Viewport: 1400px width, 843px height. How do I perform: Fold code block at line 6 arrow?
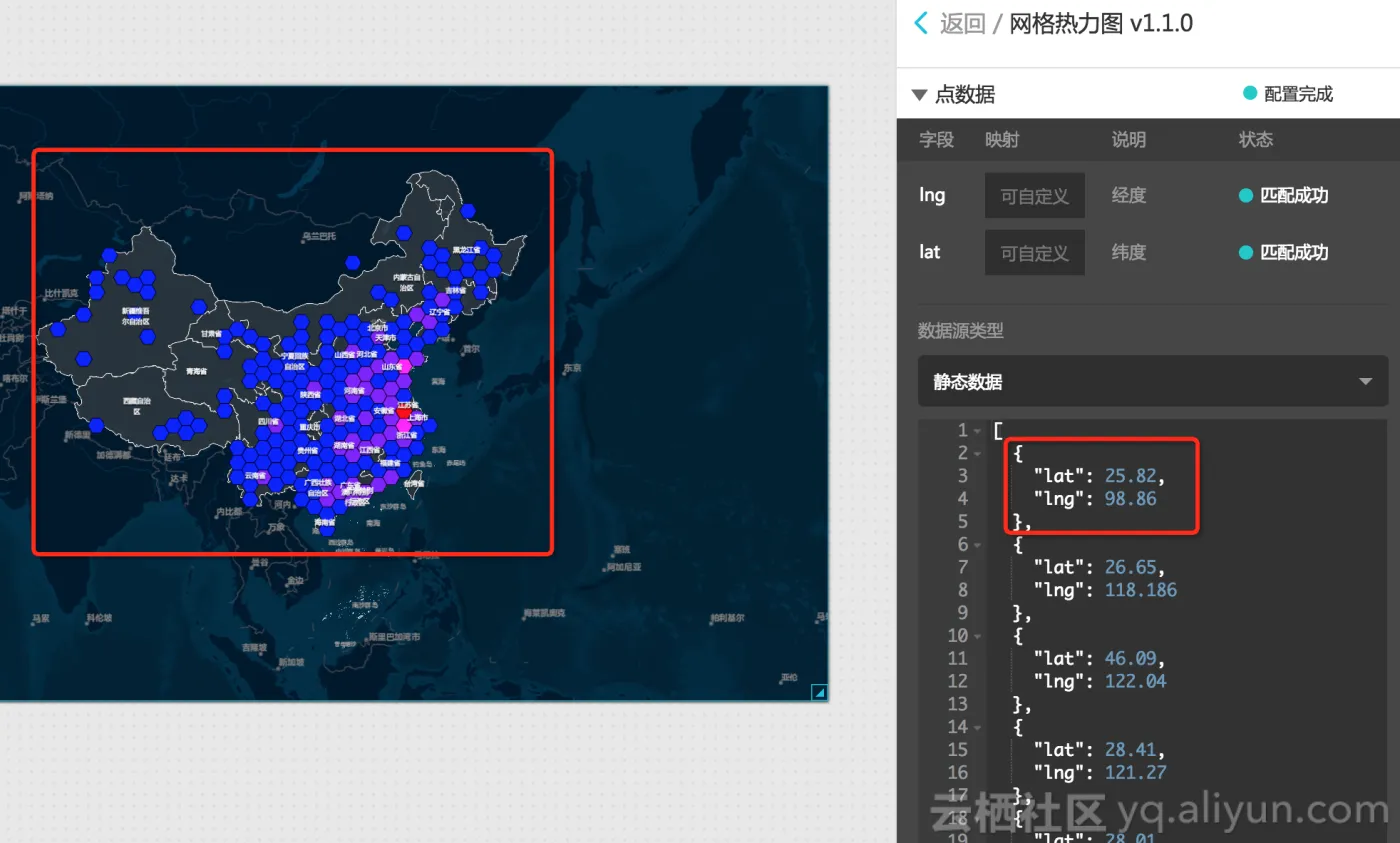coord(977,545)
